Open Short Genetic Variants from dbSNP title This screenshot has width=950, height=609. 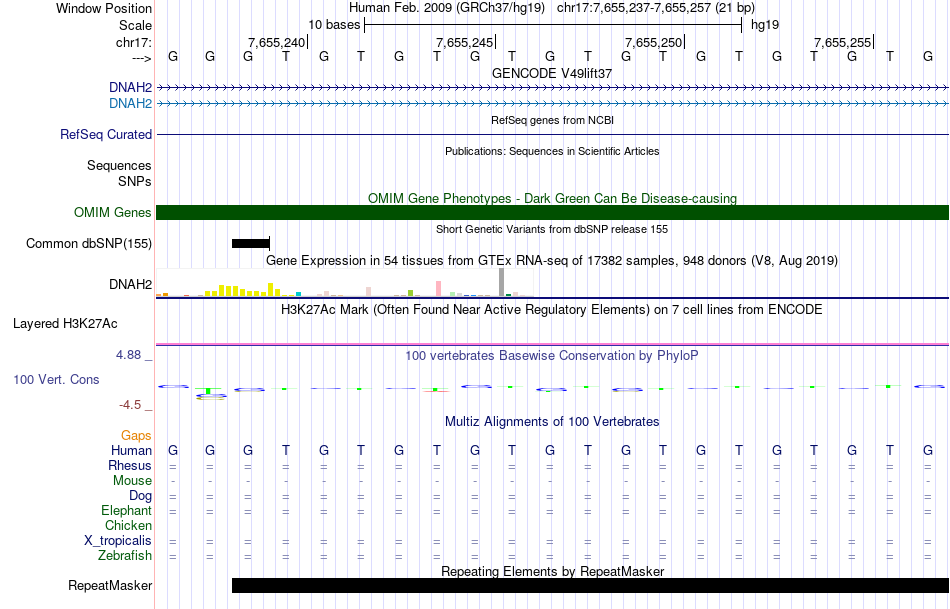[x=552, y=229]
